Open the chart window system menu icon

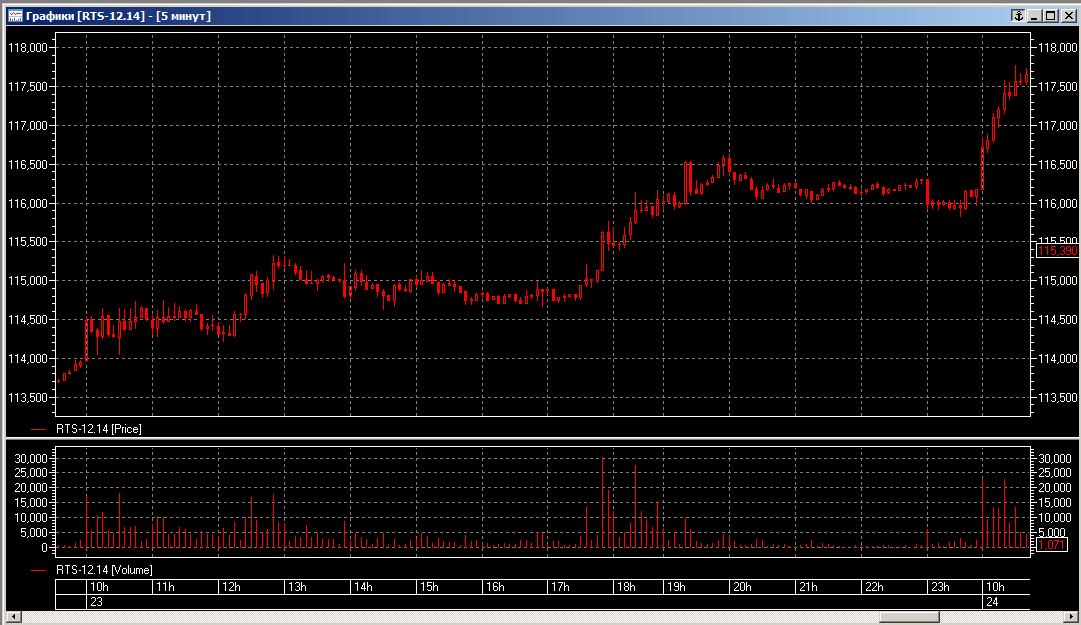[x=15, y=16]
